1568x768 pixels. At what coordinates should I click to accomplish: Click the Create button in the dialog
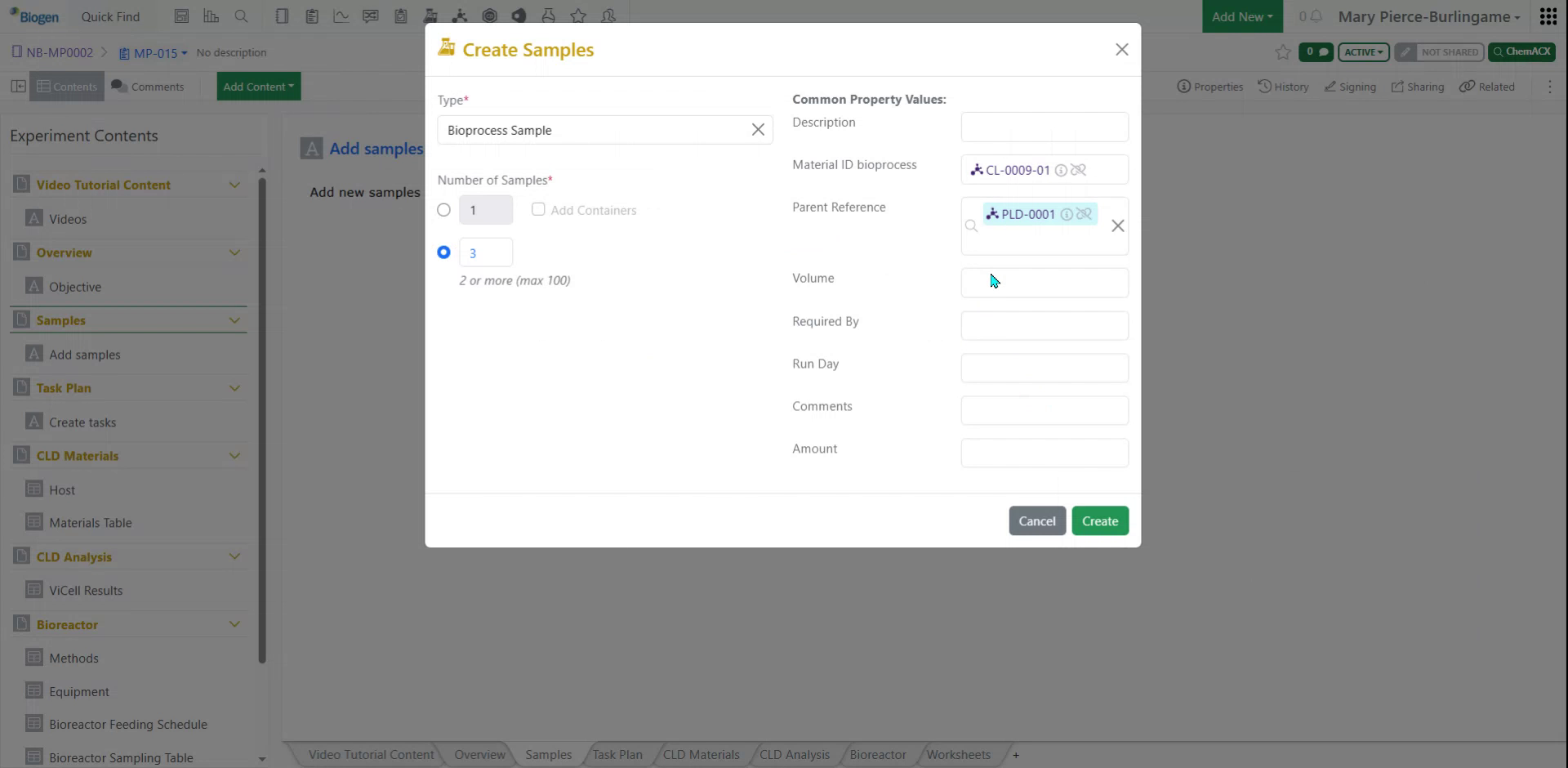click(x=1100, y=520)
